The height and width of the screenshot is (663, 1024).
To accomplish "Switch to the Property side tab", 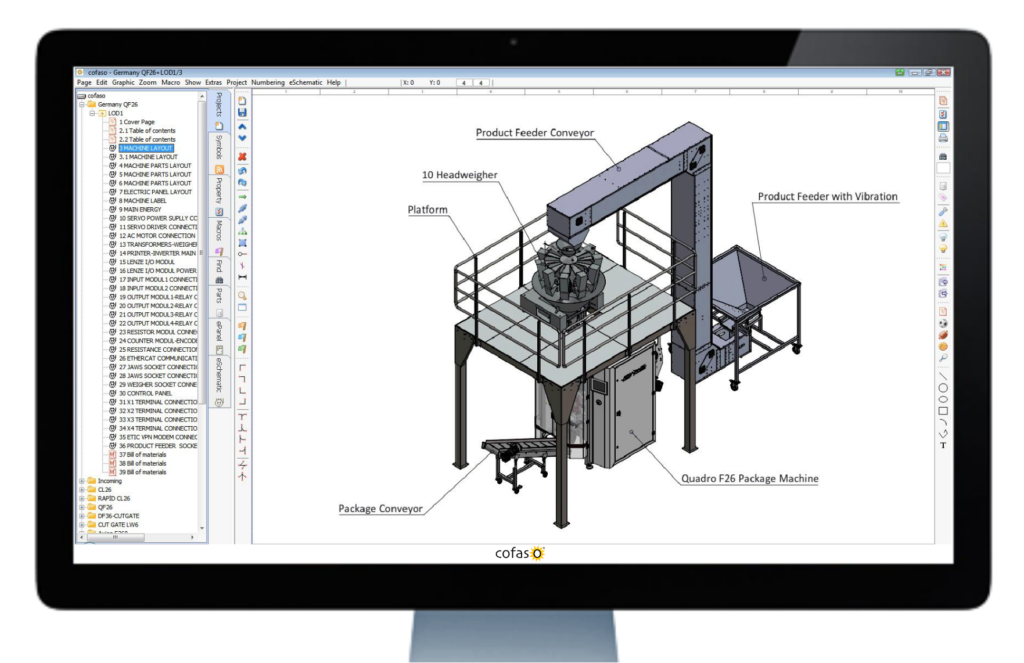I will point(219,196).
